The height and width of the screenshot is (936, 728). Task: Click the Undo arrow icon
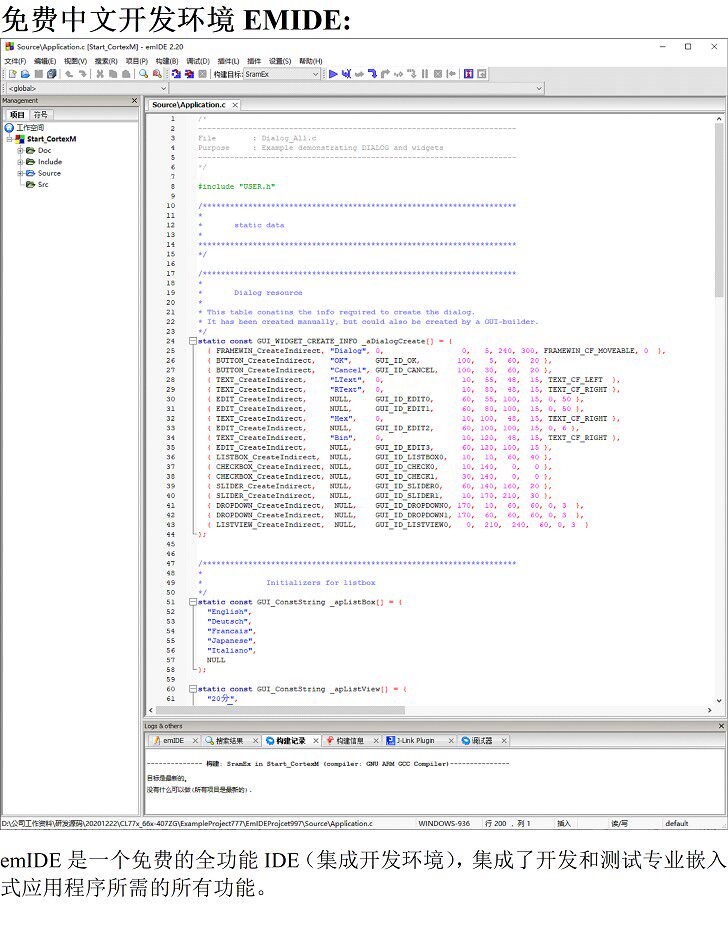coord(69,74)
